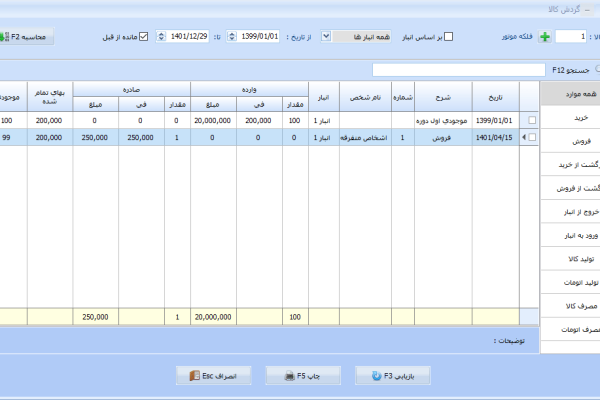Click the صادره group header

tap(131, 89)
